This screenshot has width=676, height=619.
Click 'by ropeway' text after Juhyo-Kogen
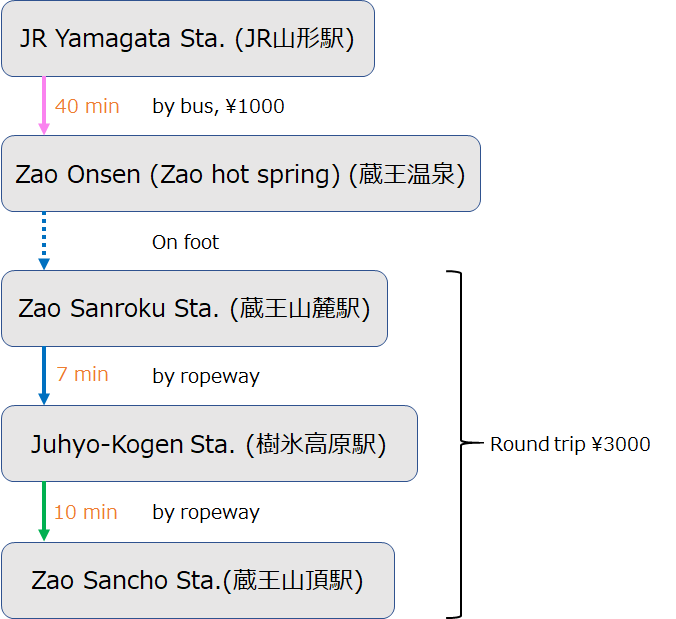tap(206, 513)
